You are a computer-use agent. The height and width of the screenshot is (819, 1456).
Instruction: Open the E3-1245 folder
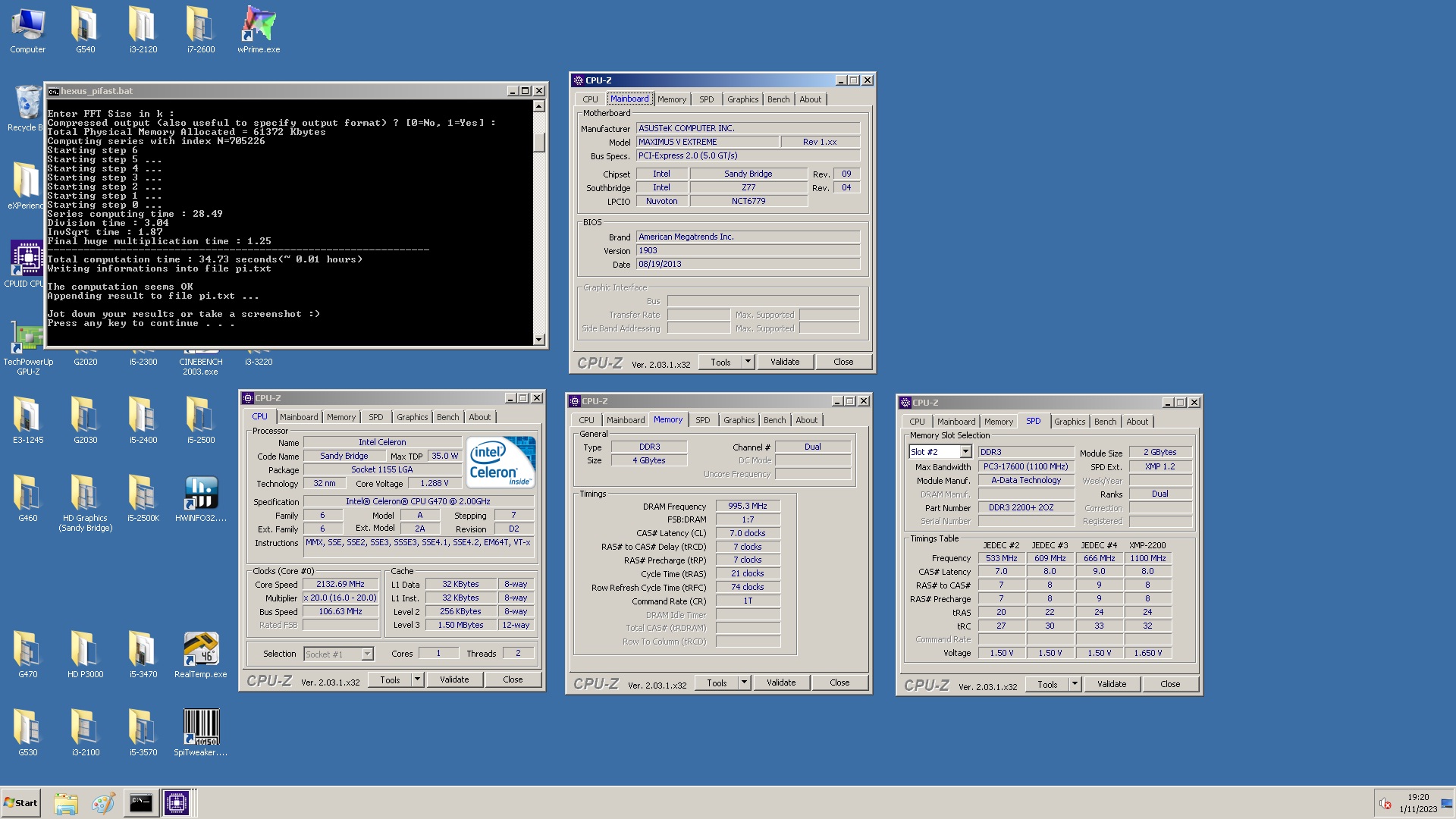pyautogui.click(x=27, y=420)
